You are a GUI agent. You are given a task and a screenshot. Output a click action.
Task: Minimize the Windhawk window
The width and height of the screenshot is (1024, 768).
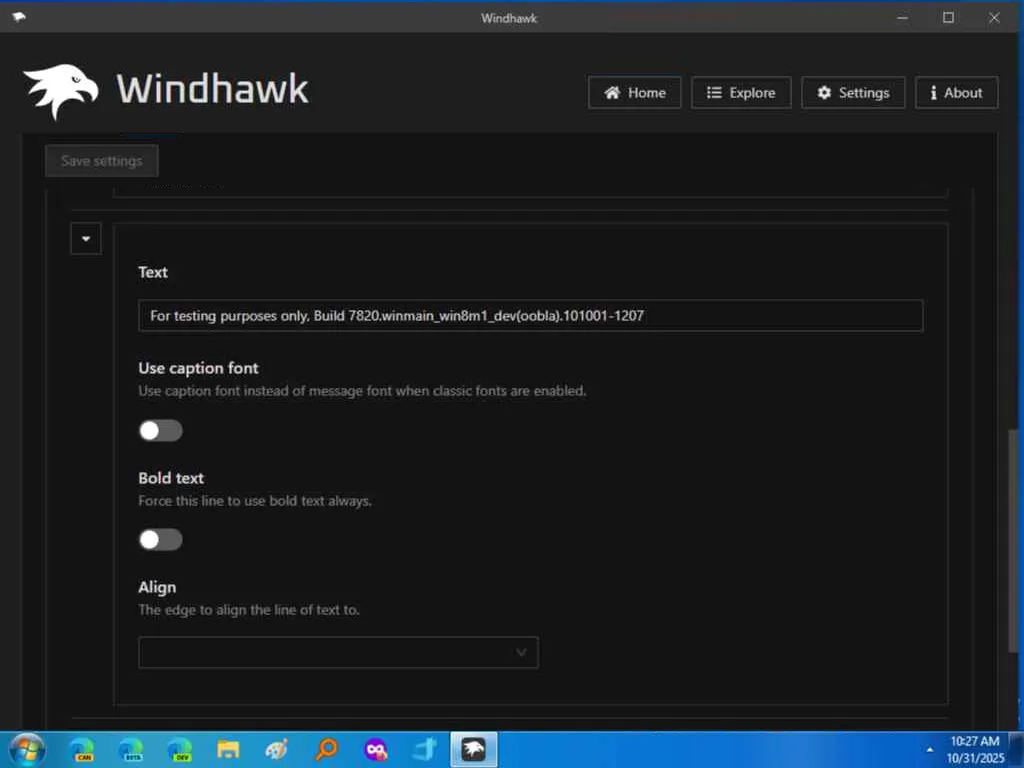[x=903, y=18]
